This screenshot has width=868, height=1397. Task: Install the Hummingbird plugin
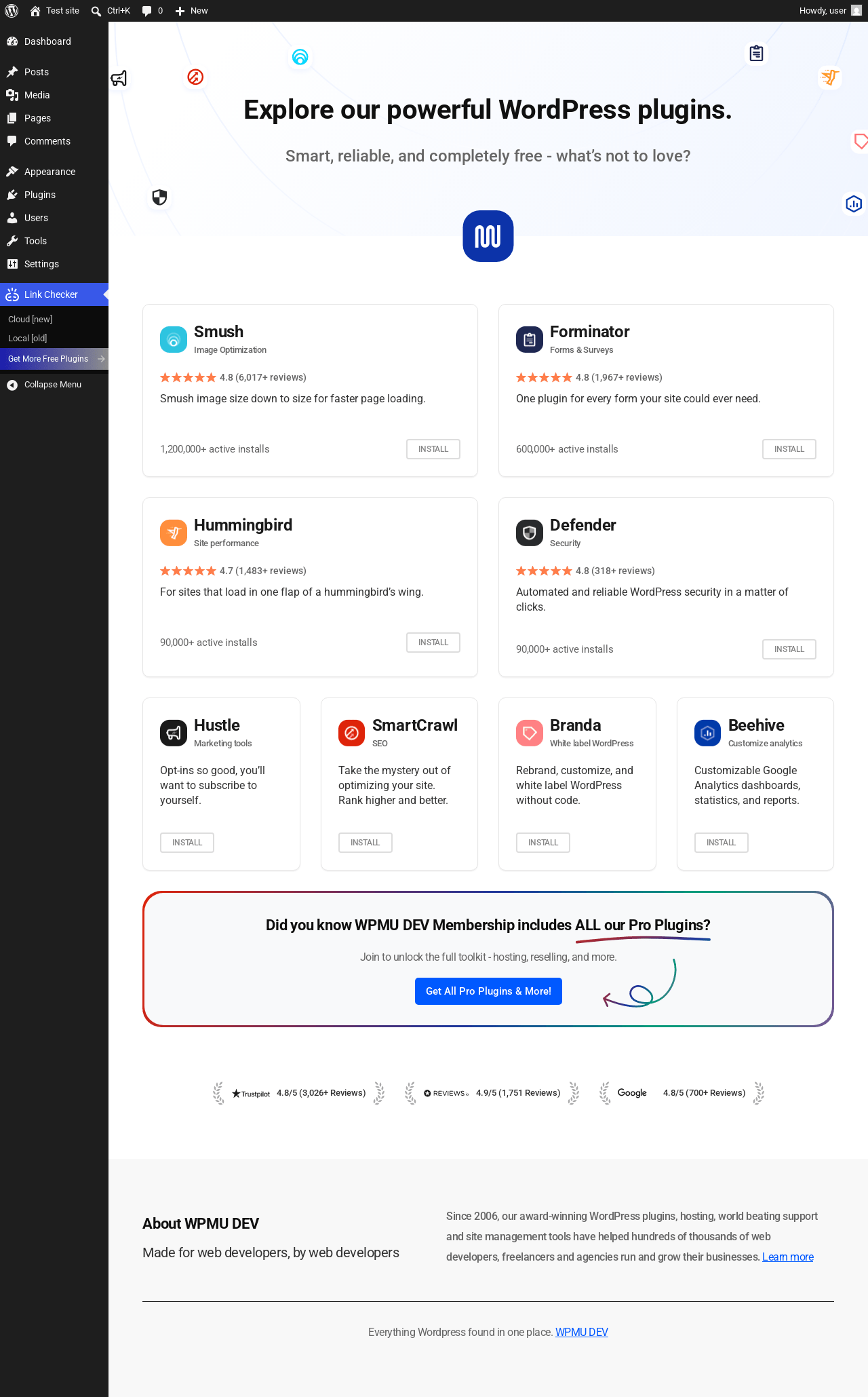coord(433,643)
